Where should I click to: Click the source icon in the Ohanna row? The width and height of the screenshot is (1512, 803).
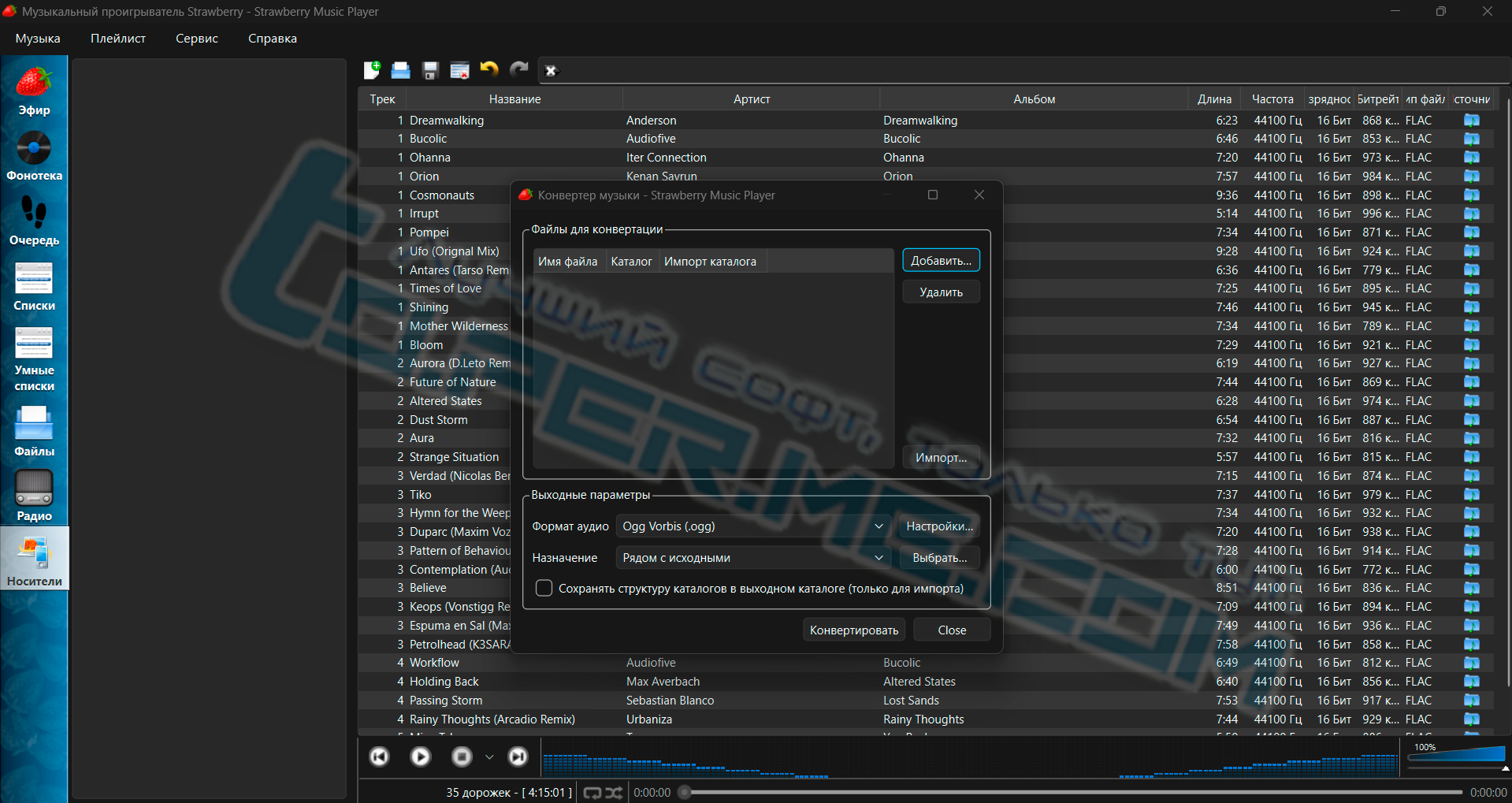point(1472,158)
